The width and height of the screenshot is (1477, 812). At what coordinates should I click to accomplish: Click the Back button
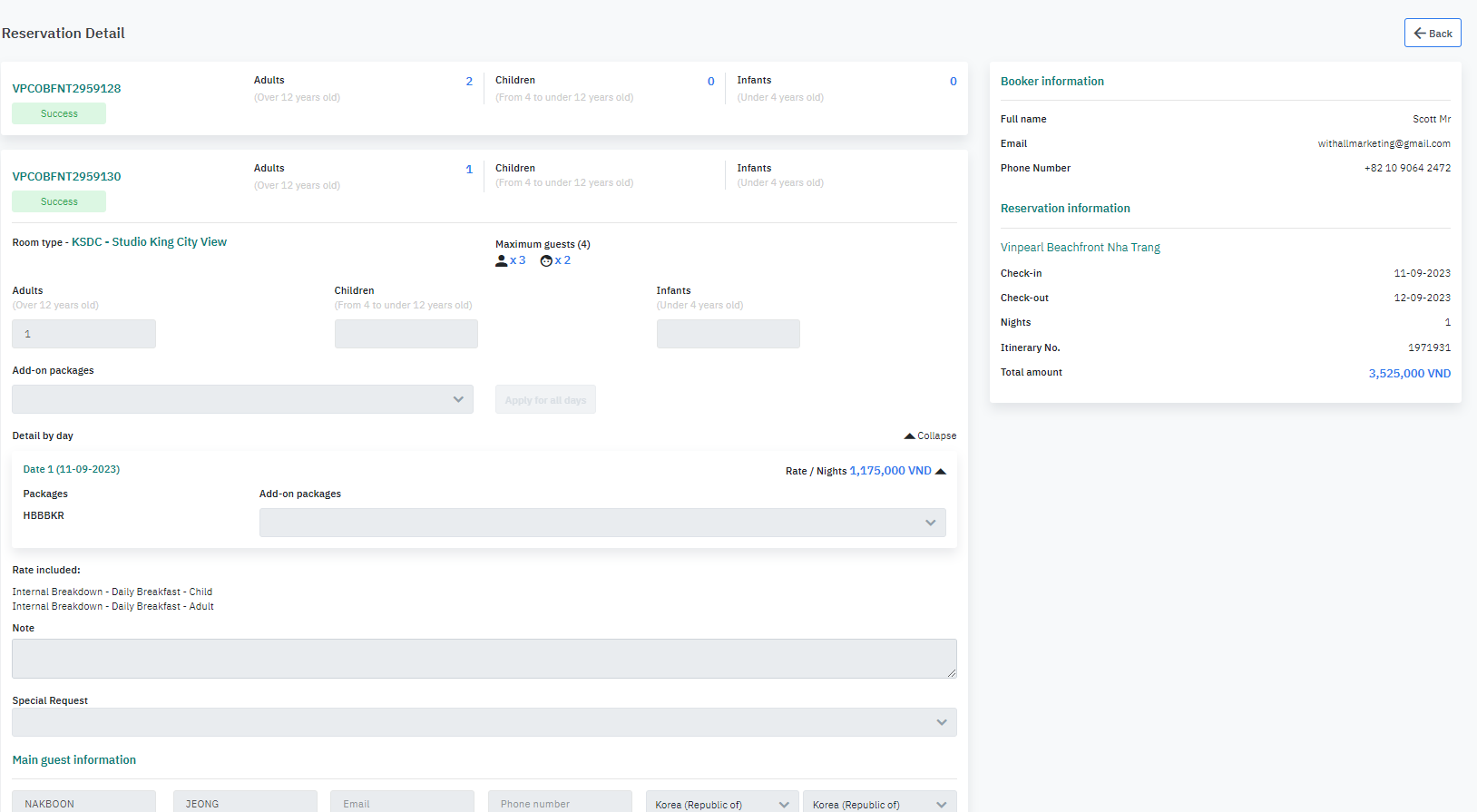[1433, 34]
